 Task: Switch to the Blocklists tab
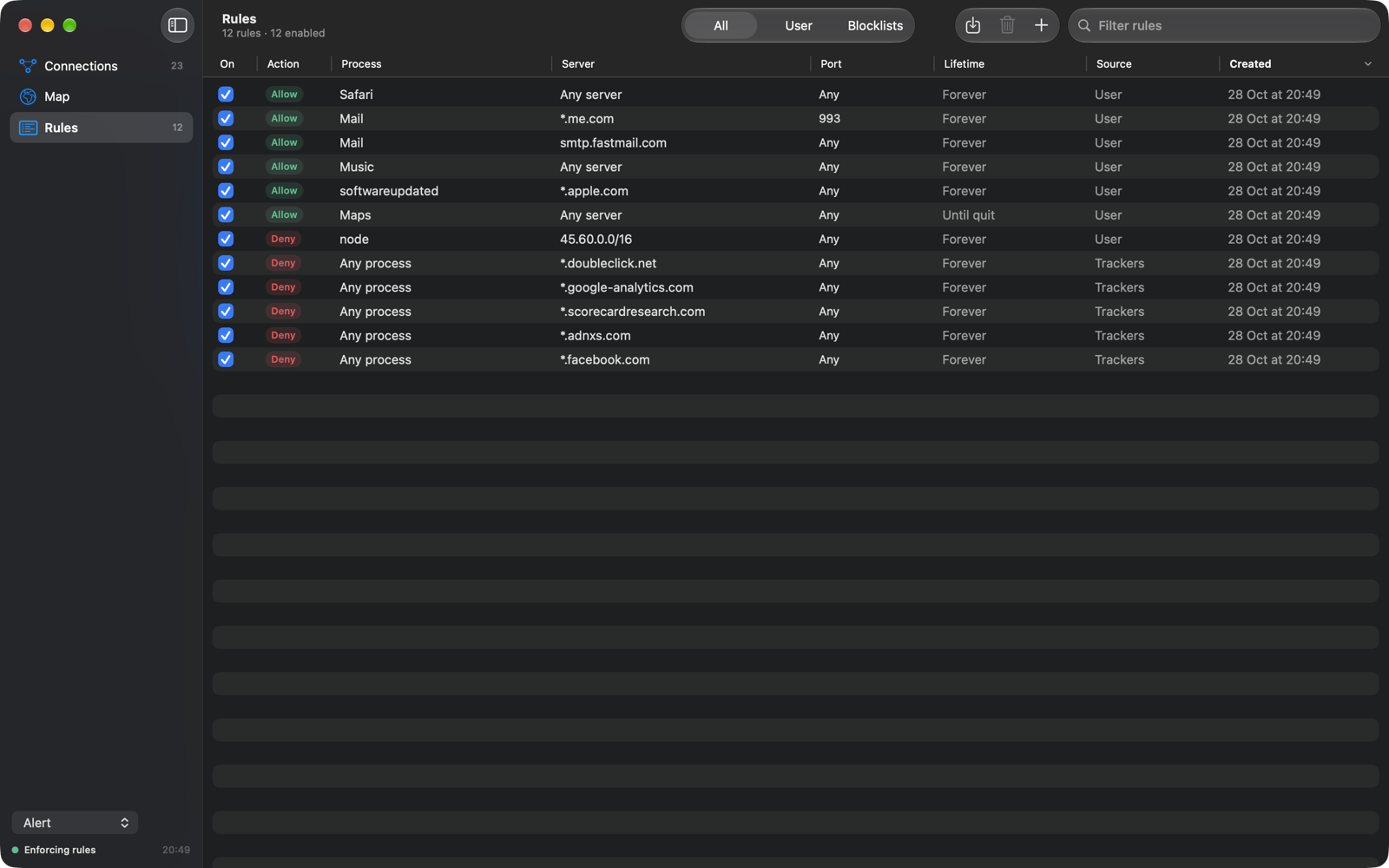click(875, 26)
